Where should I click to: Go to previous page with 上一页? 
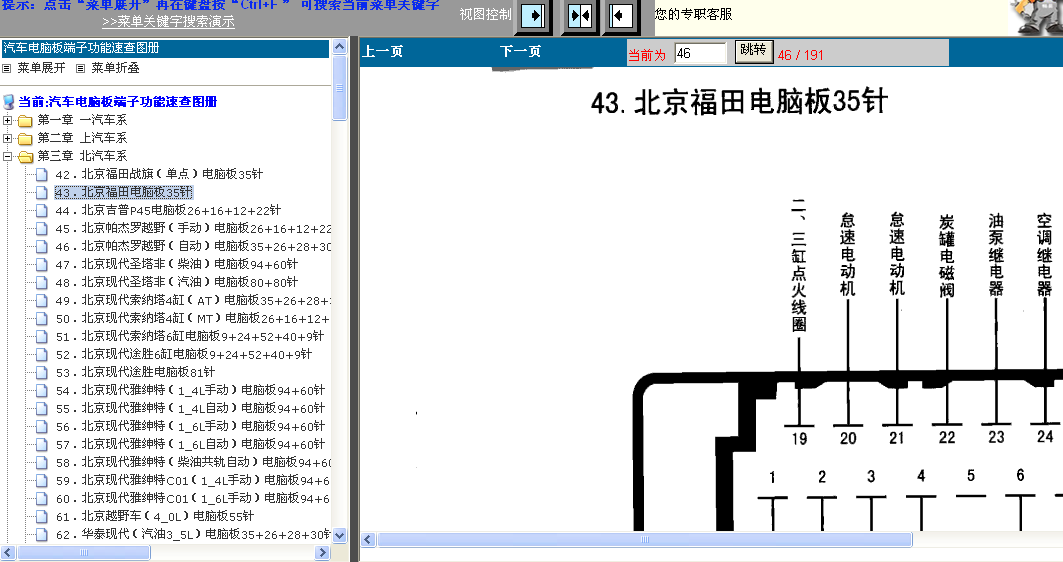[x=383, y=52]
